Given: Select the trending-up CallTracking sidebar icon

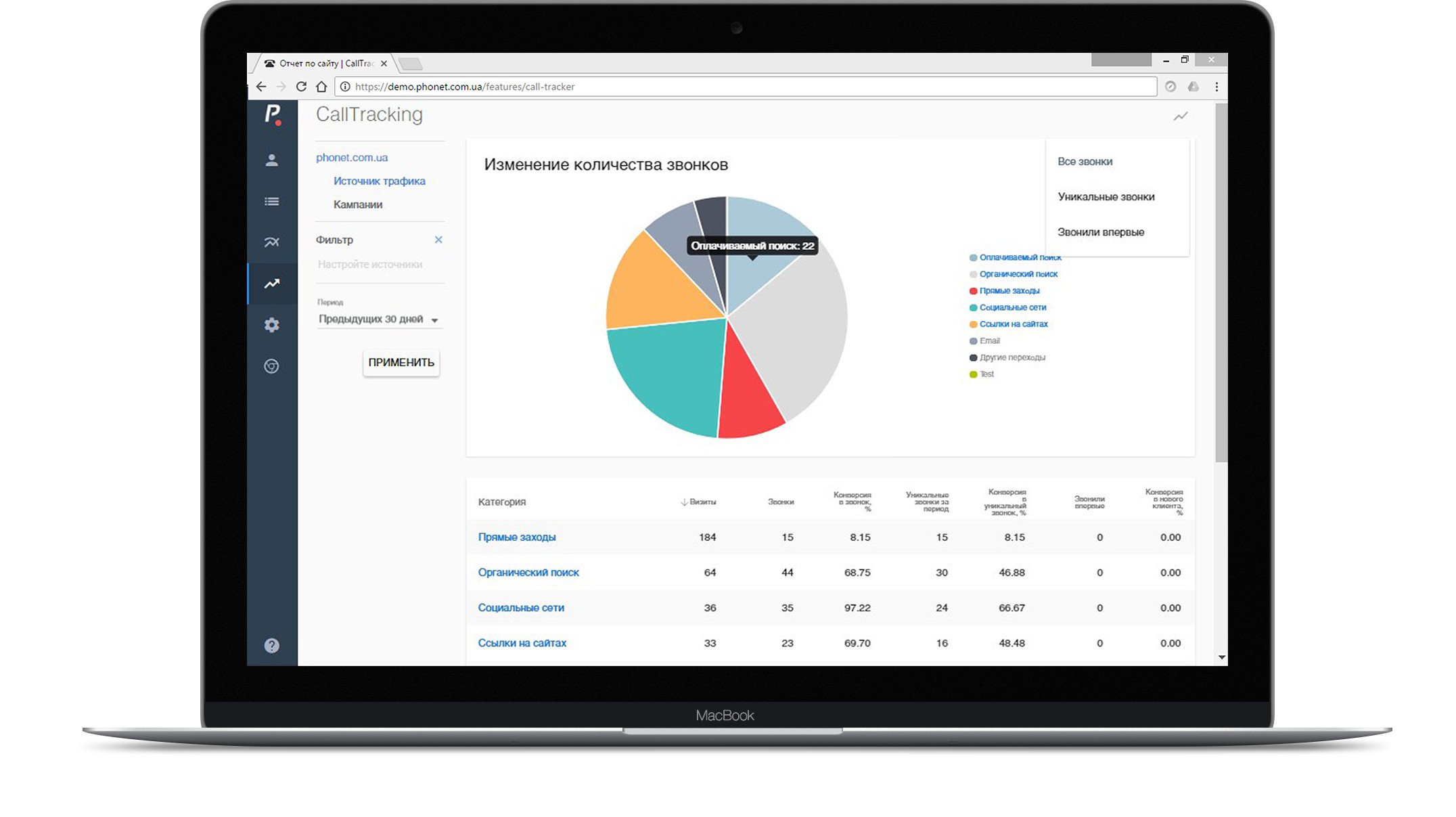Looking at the screenshot, I should pyautogui.click(x=272, y=284).
